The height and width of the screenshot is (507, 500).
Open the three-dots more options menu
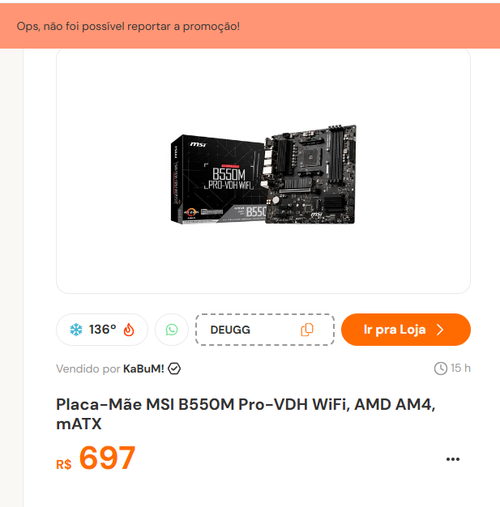pyautogui.click(x=453, y=459)
